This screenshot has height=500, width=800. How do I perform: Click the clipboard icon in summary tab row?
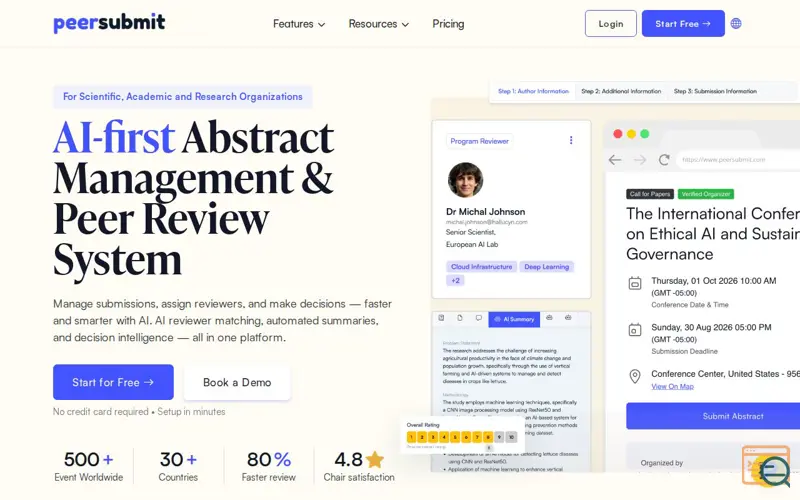(x=441, y=318)
